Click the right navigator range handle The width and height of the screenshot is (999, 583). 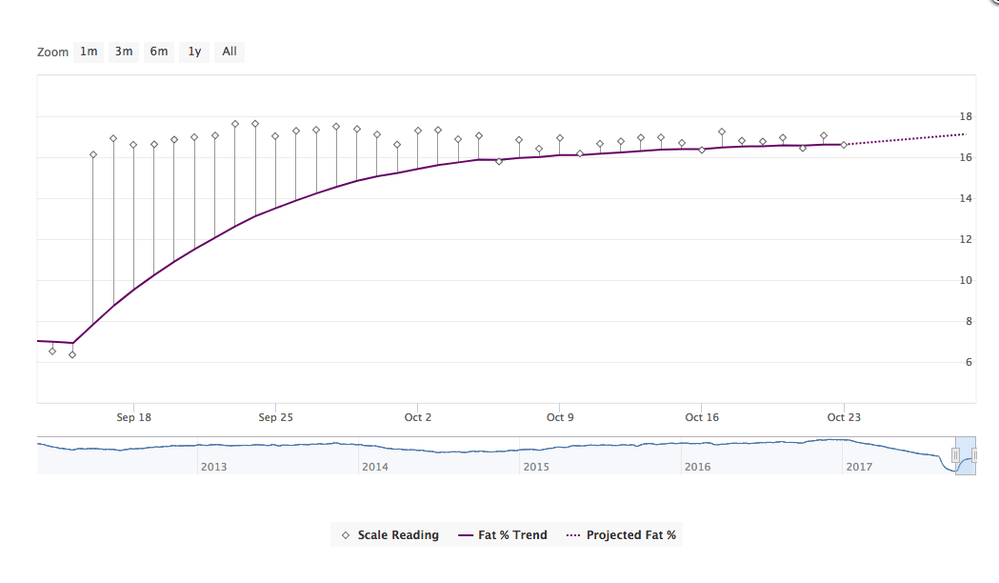click(974, 455)
